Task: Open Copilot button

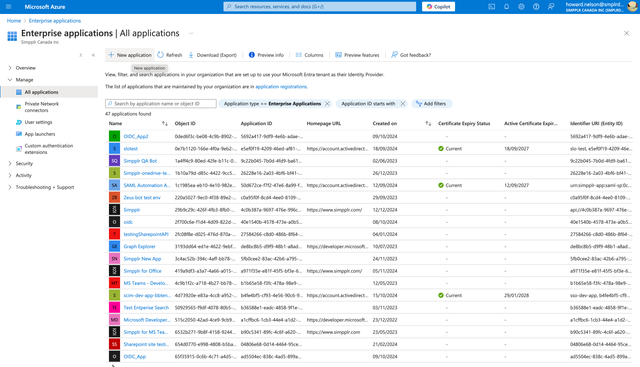Action: click(x=438, y=7)
